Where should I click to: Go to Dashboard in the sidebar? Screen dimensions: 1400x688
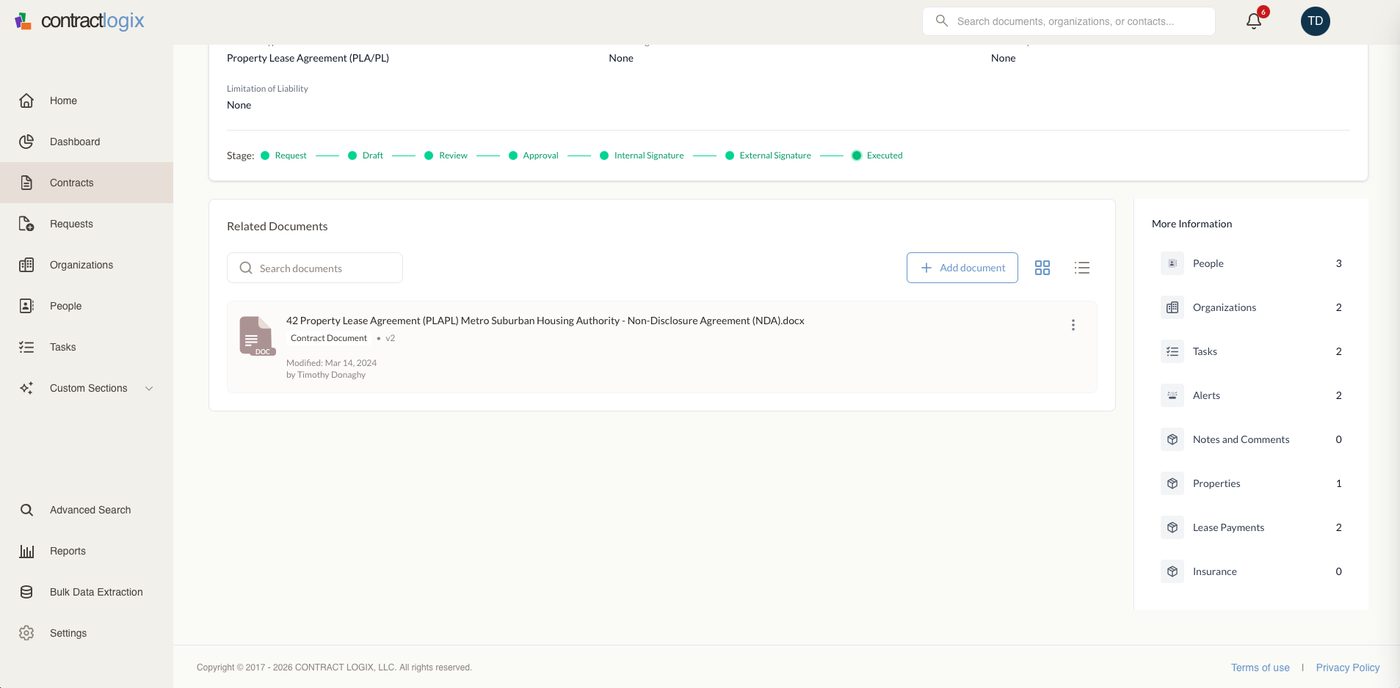click(x=86, y=142)
